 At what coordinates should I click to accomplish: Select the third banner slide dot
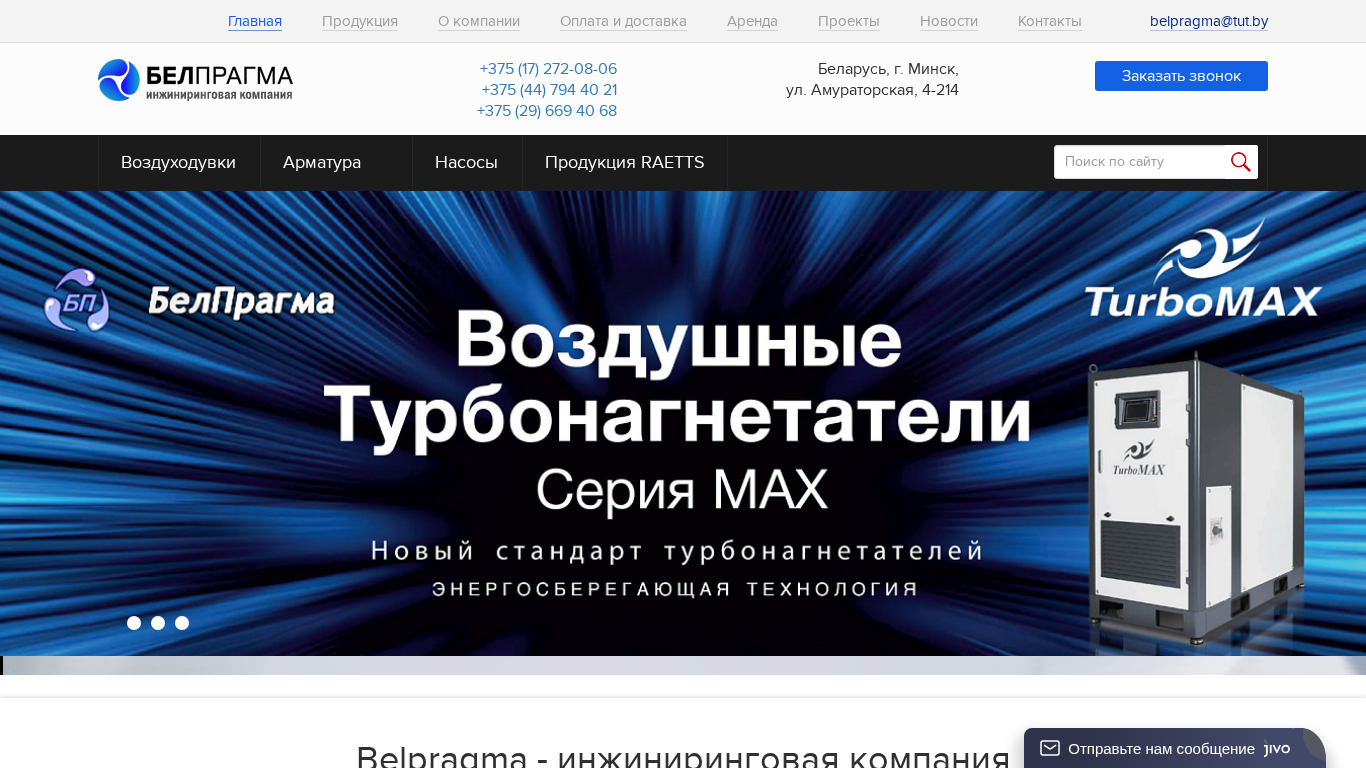click(x=182, y=623)
